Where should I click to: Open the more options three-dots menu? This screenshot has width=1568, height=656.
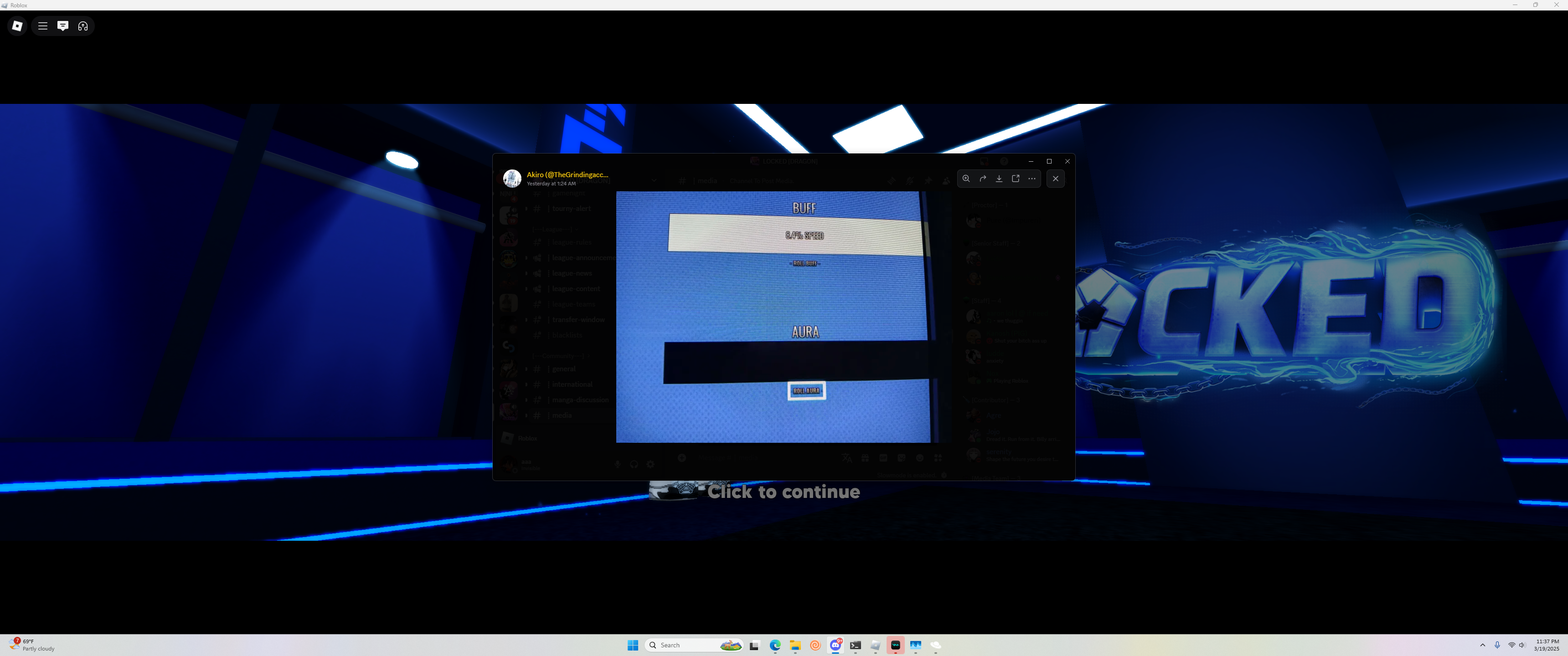(x=1032, y=178)
